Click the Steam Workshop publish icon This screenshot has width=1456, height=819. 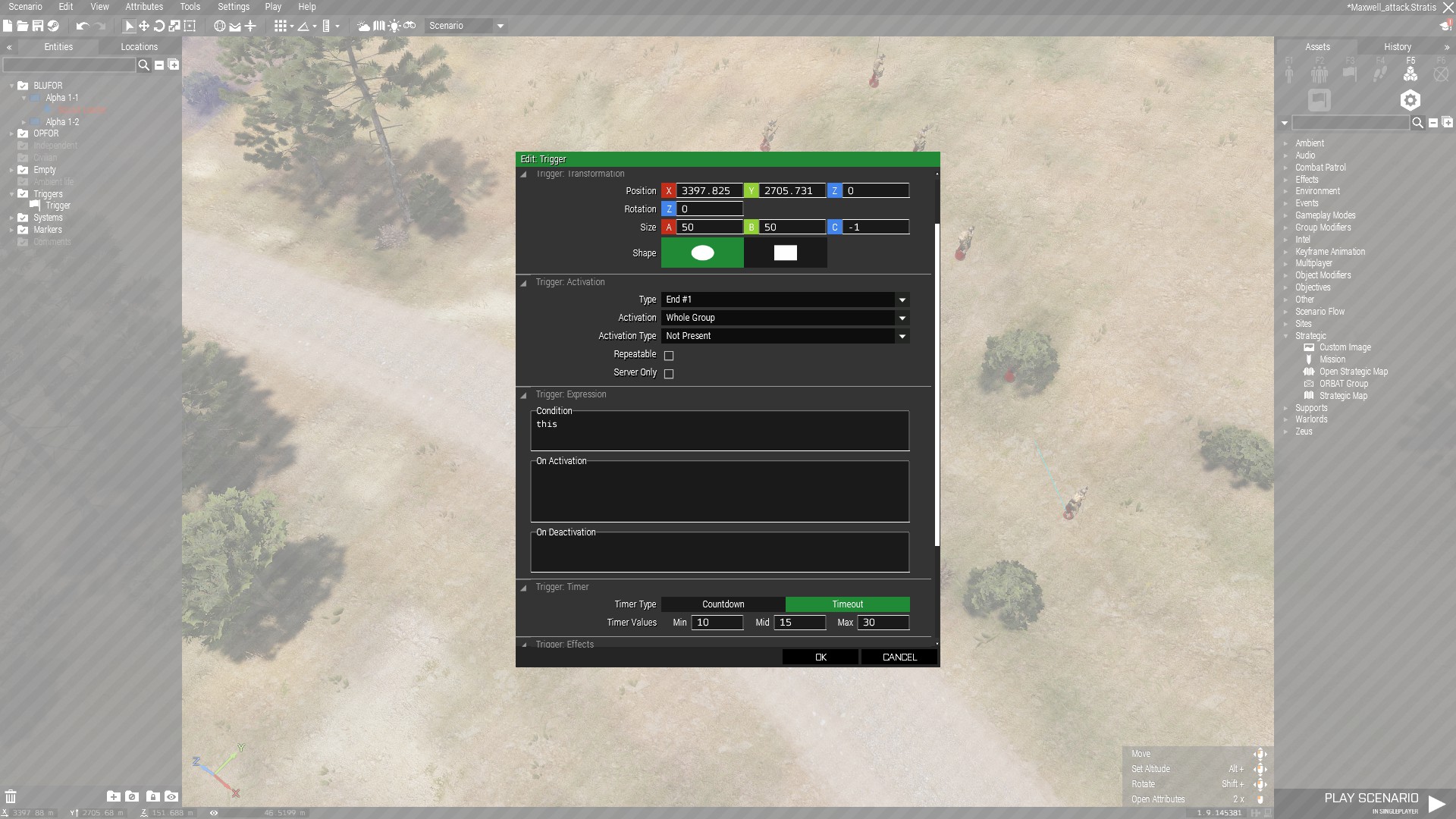[53, 26]
